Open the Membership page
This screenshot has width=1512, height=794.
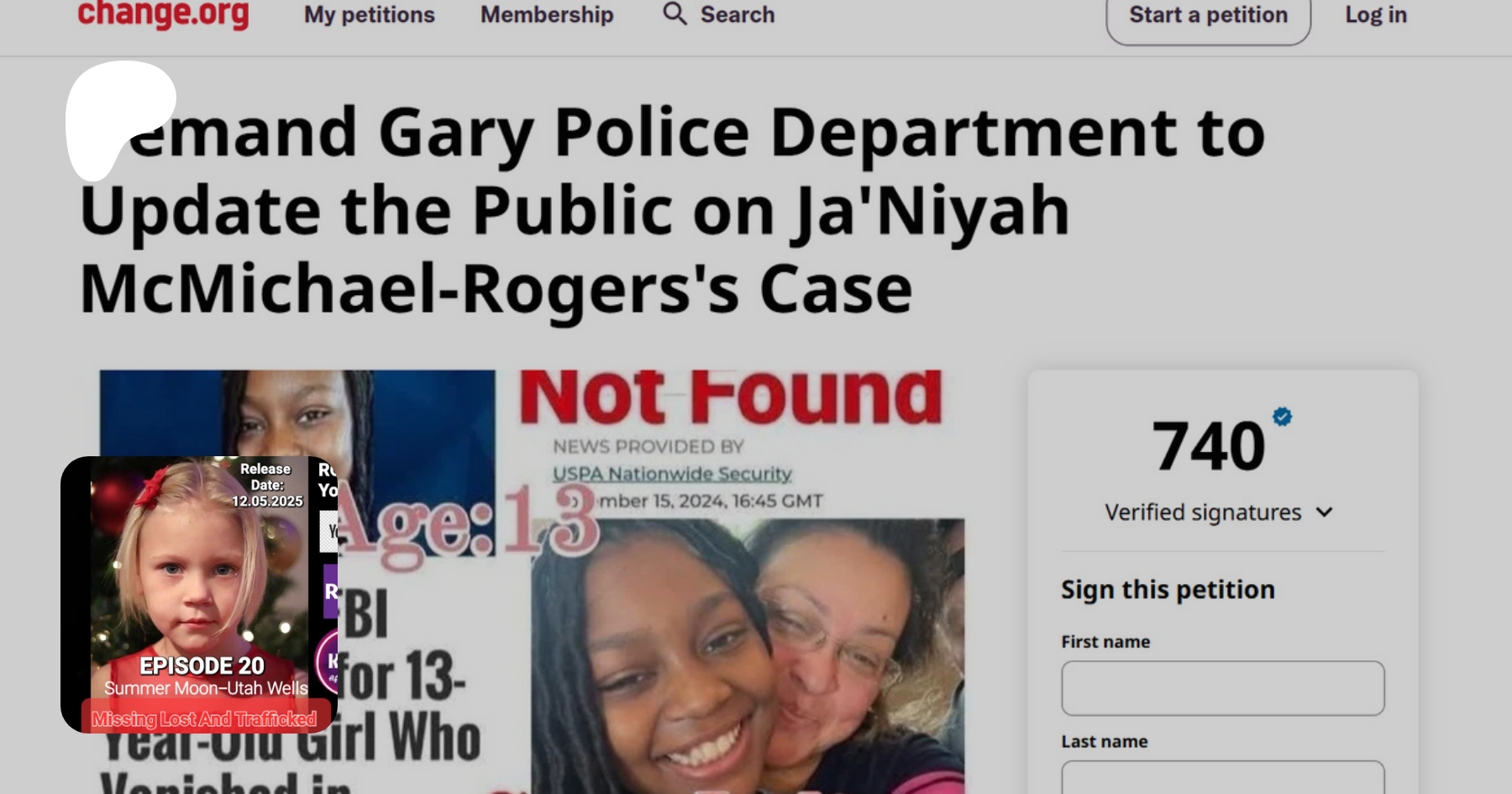pyautogui.click(x=547, y=15)
